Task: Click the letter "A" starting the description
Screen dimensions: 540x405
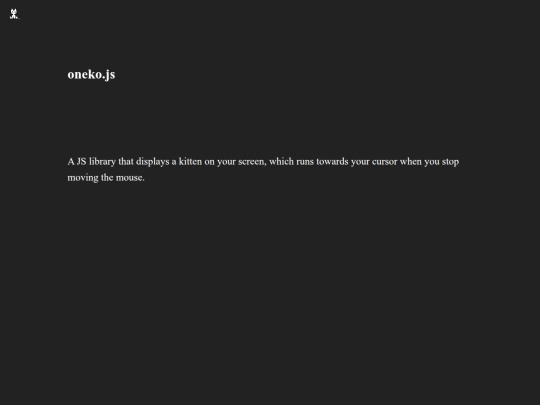Action: coord(71,162)
